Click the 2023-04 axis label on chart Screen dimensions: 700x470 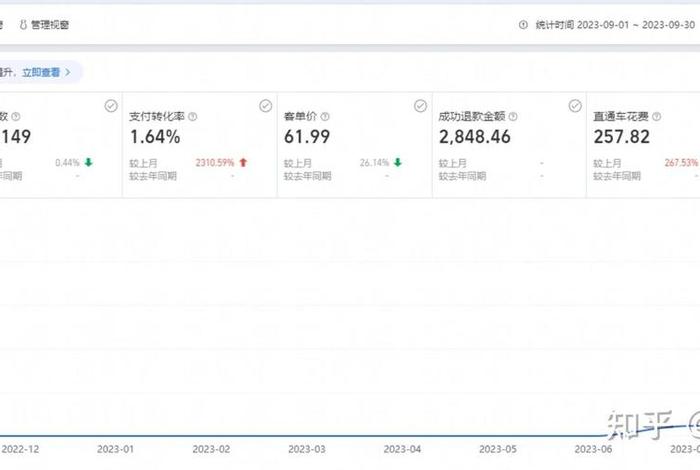coord(402,449)
